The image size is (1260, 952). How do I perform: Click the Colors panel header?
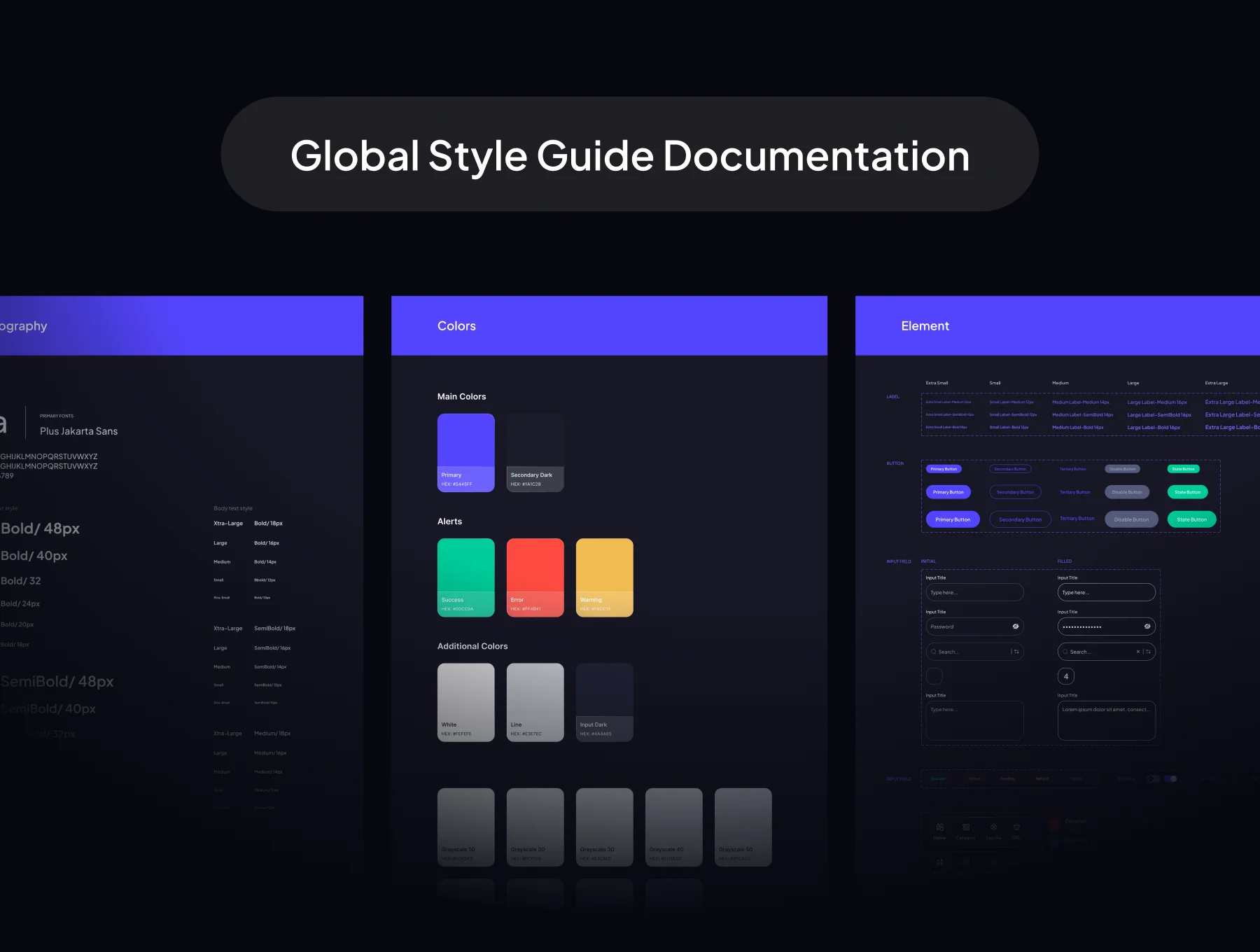click(x=609, y=325)
